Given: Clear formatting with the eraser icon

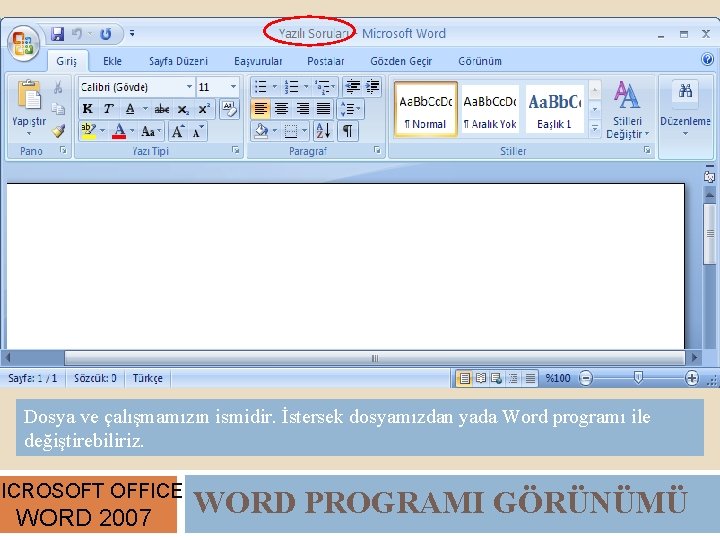Looking at the screenshot, I should [229, 109].
